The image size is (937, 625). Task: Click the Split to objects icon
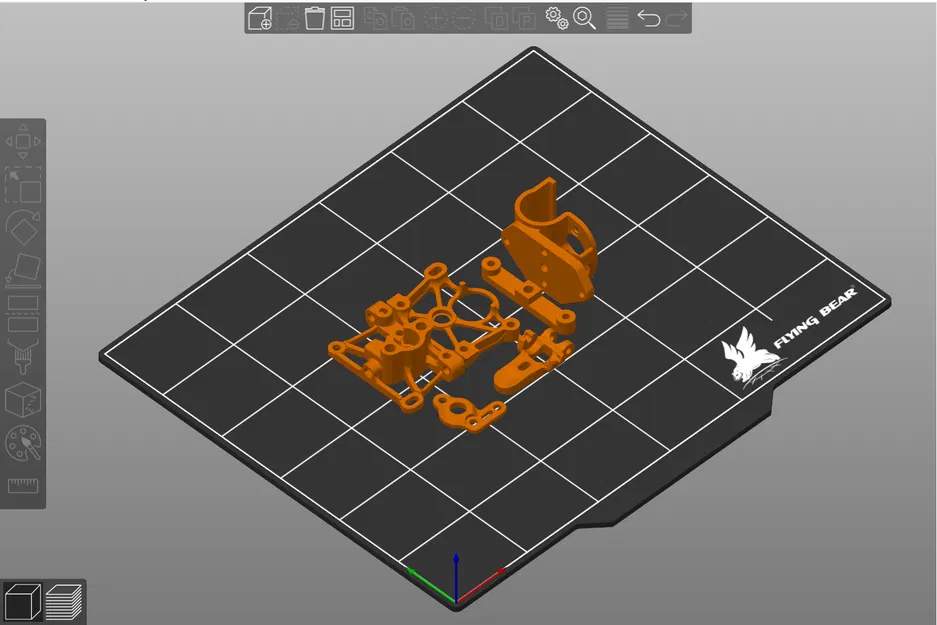497,18
